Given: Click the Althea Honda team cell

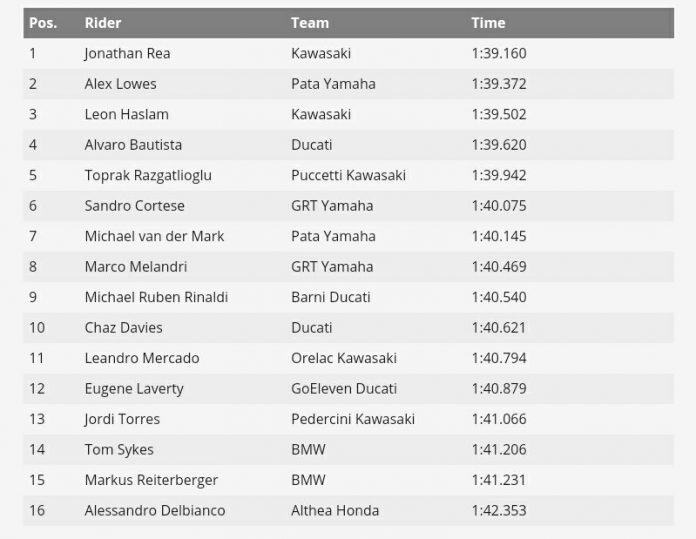Looking at the screenshot, I should [335, 511].
